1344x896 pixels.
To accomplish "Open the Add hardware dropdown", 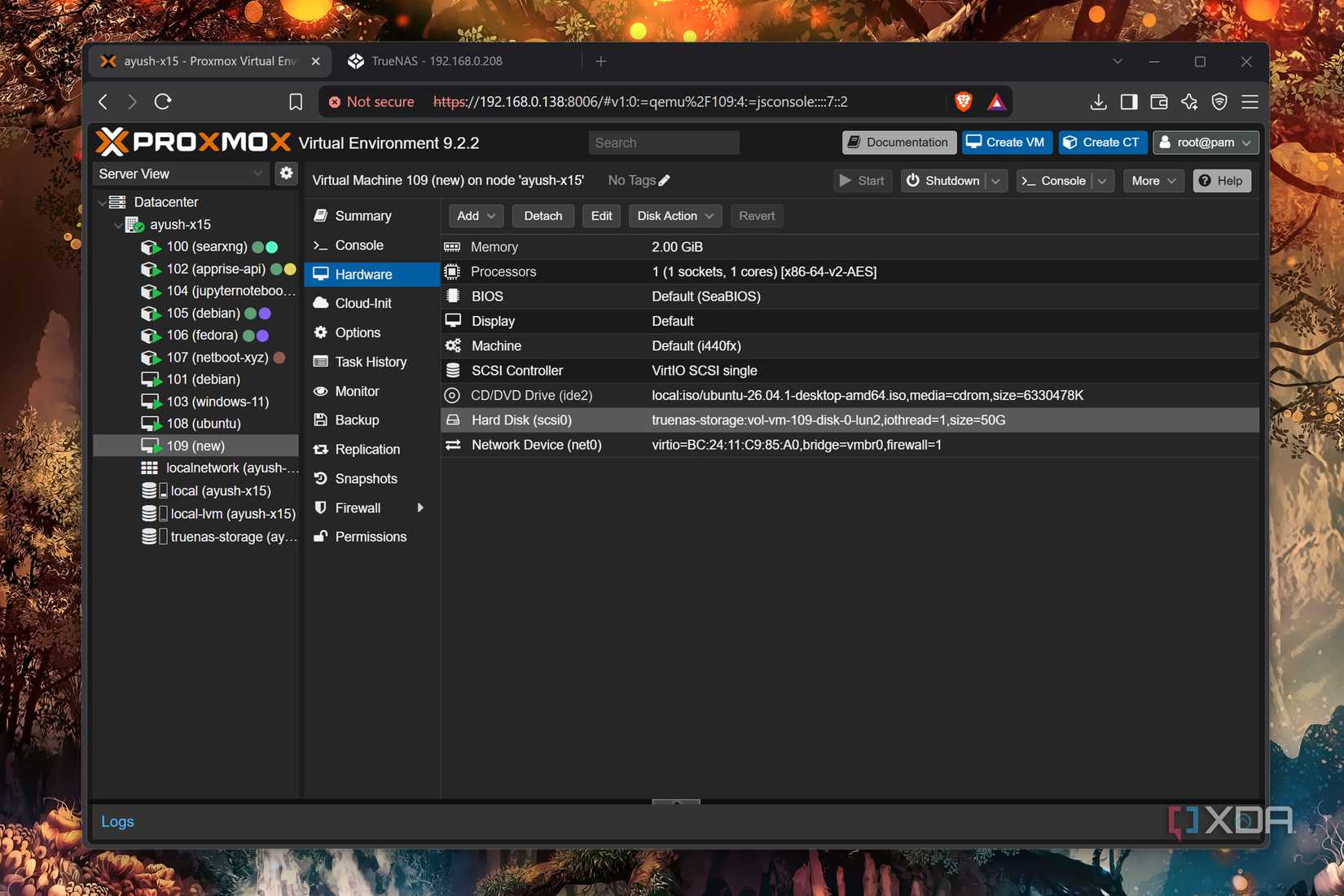I will pyautogui.click(x=476, y=216).
